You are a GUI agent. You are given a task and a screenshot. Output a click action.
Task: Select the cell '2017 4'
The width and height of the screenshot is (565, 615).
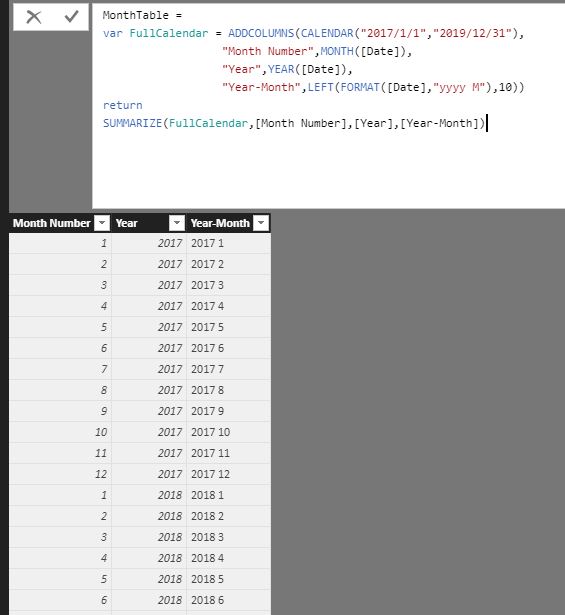228,306
